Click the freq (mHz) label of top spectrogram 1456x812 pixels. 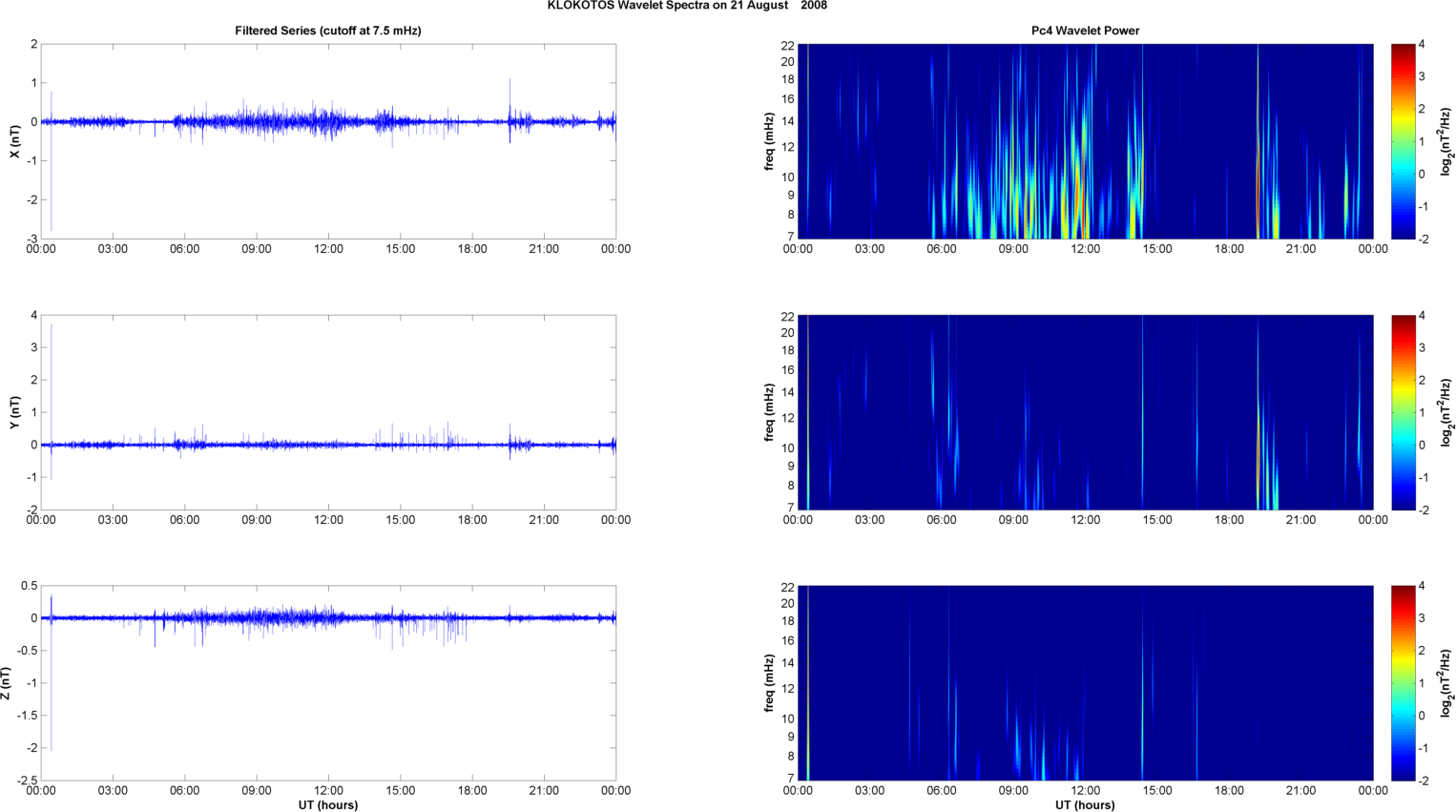click(x=769, y=141)
